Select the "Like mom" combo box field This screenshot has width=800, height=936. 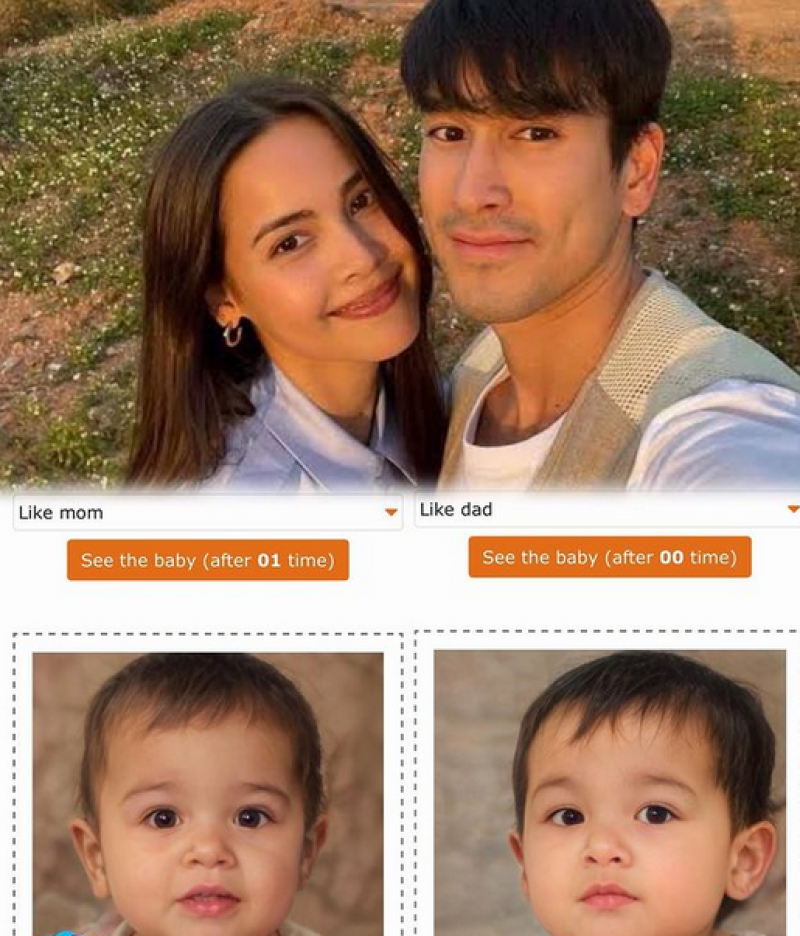click(208, 512)
